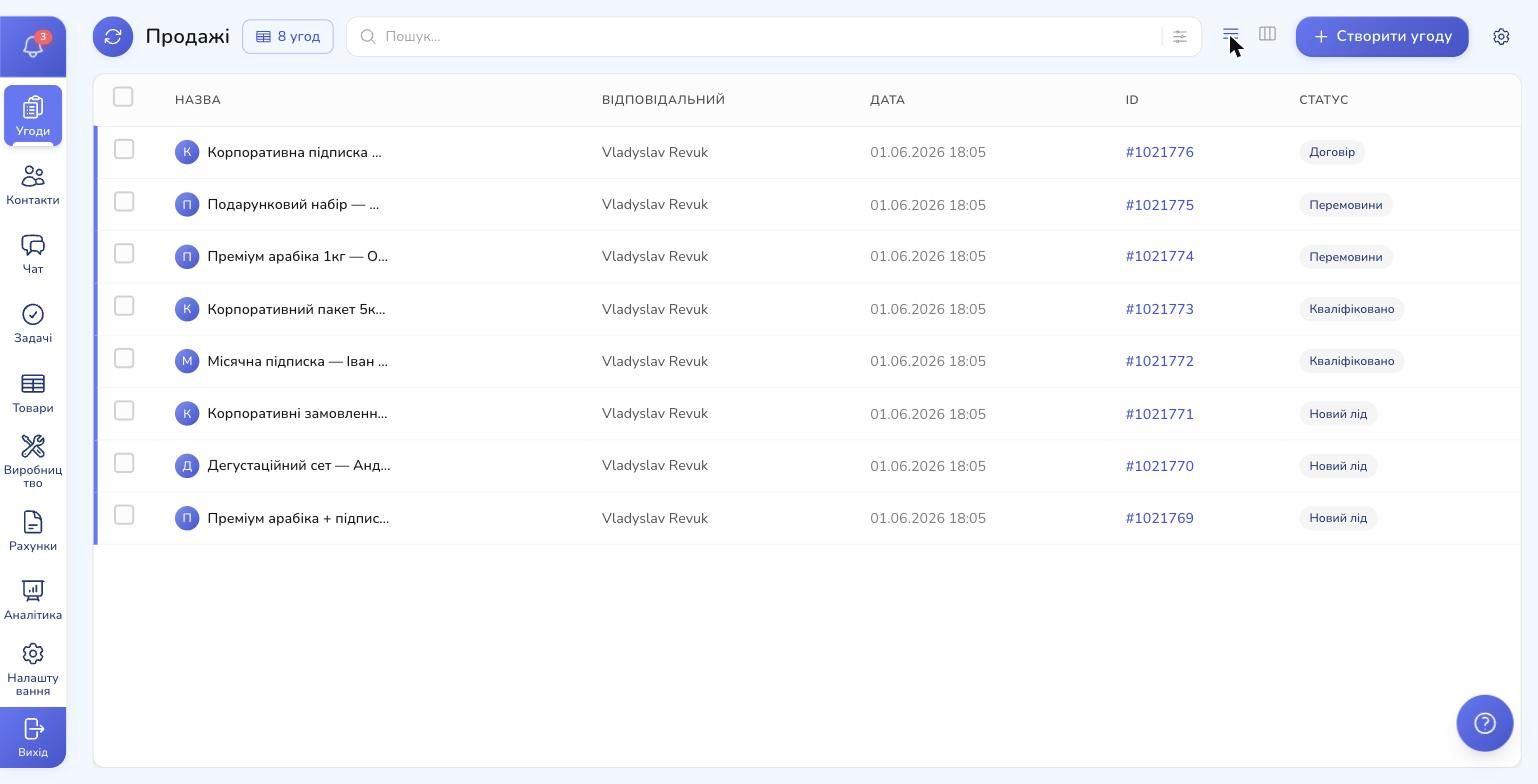The width and height of the screenshot is (1538, 784).
Task: Go to Контакти in sidebar
Action: tap(33, 185)
